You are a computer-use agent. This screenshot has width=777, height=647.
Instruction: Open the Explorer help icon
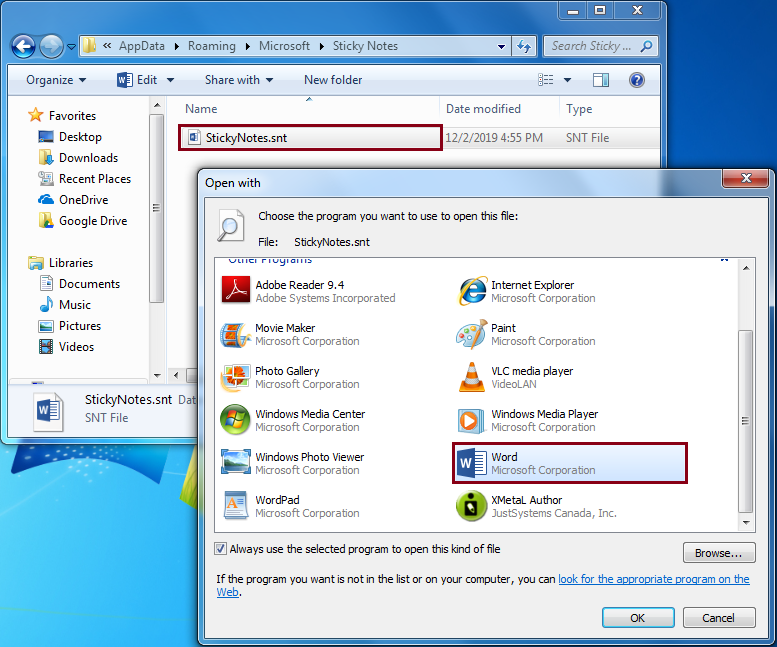pos(637,80)
